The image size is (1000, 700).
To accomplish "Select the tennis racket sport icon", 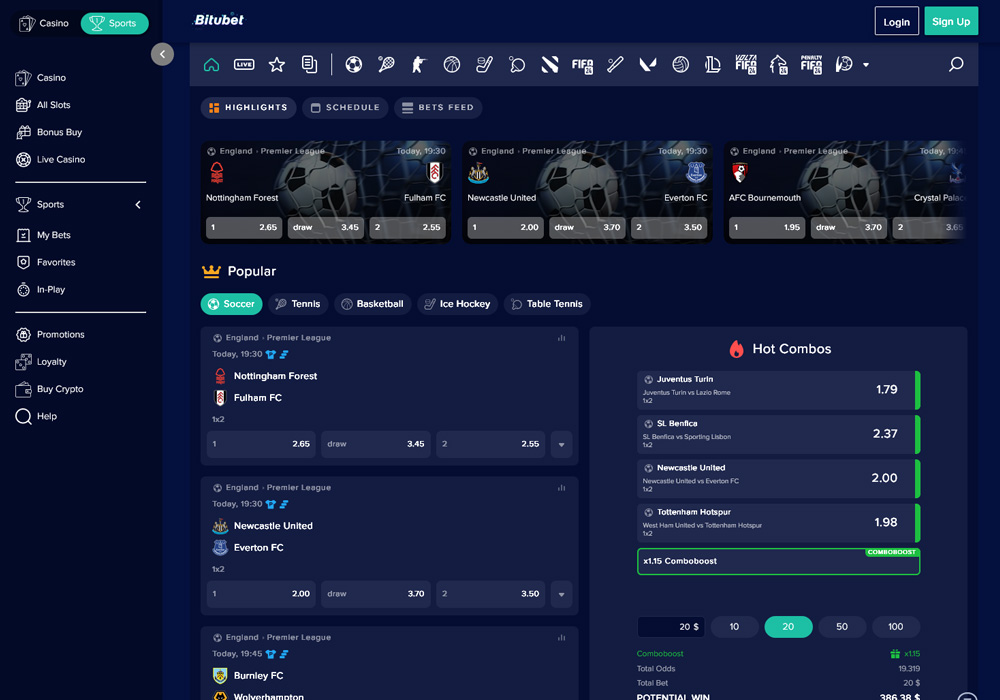I will (386, 64).
